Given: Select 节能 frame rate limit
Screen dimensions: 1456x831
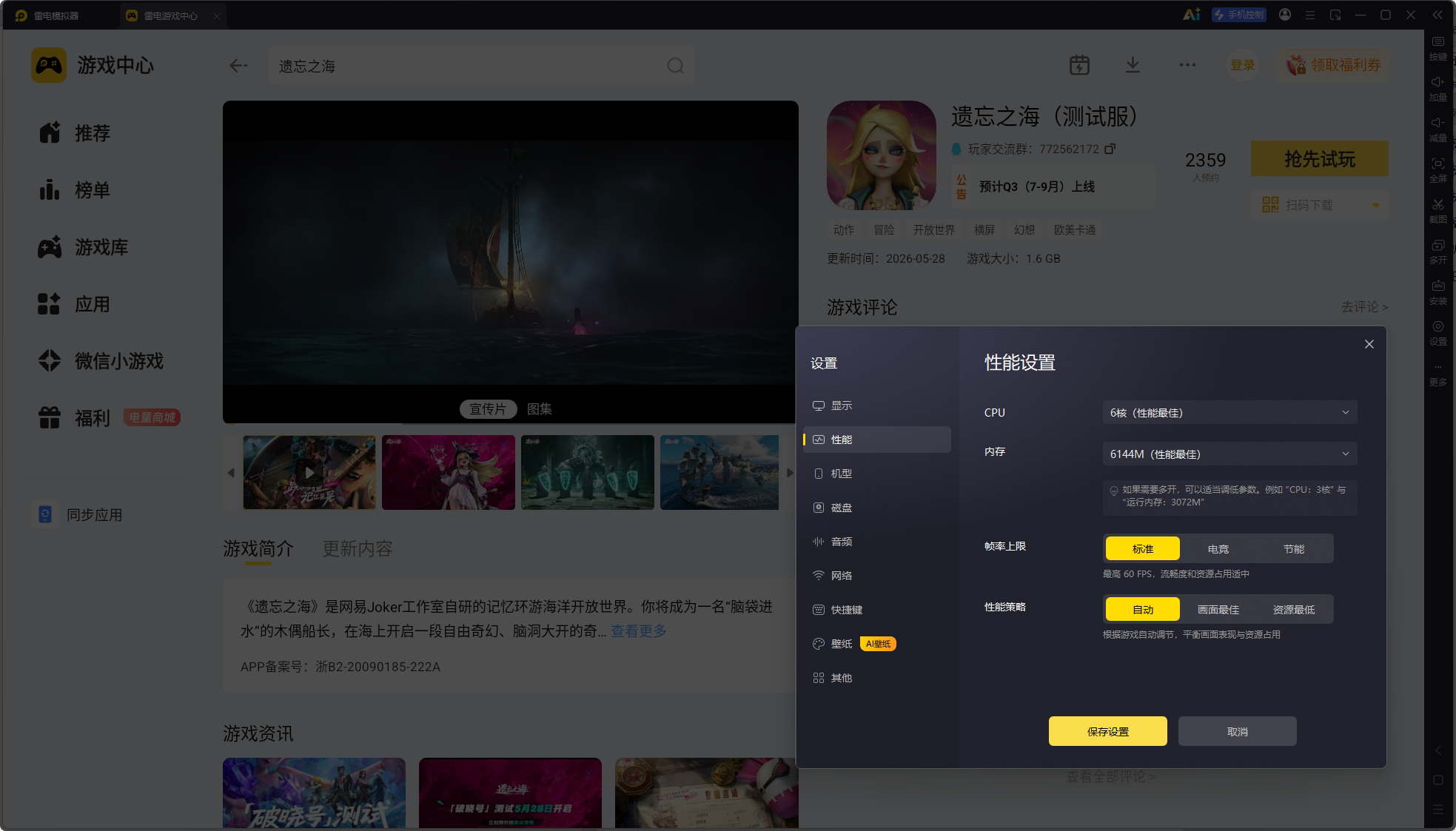Looking at the screenshot, I should (x=1294, y=548).
